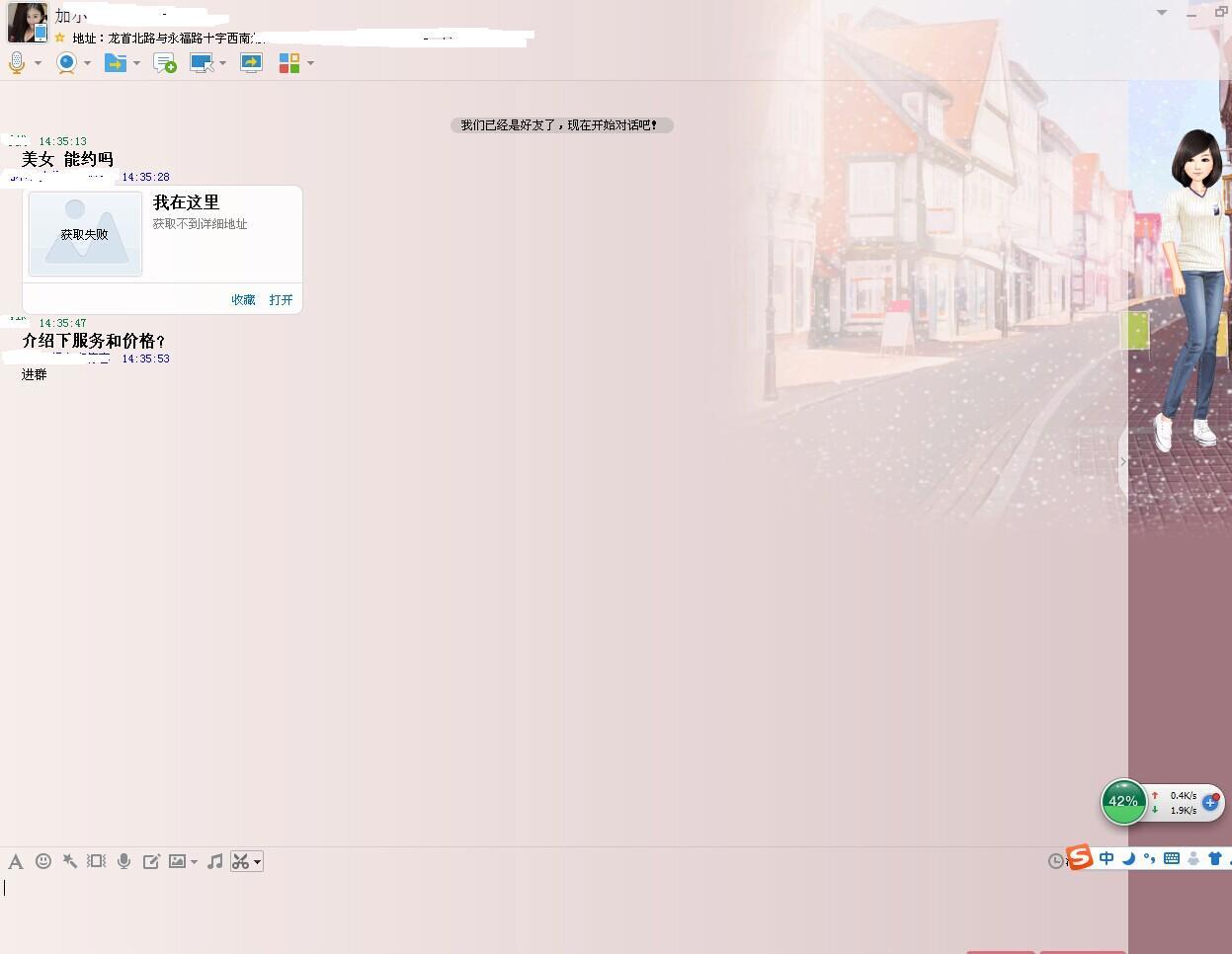Click 打开 link on the location card
1232x954 pixels.
coord(281,299)
